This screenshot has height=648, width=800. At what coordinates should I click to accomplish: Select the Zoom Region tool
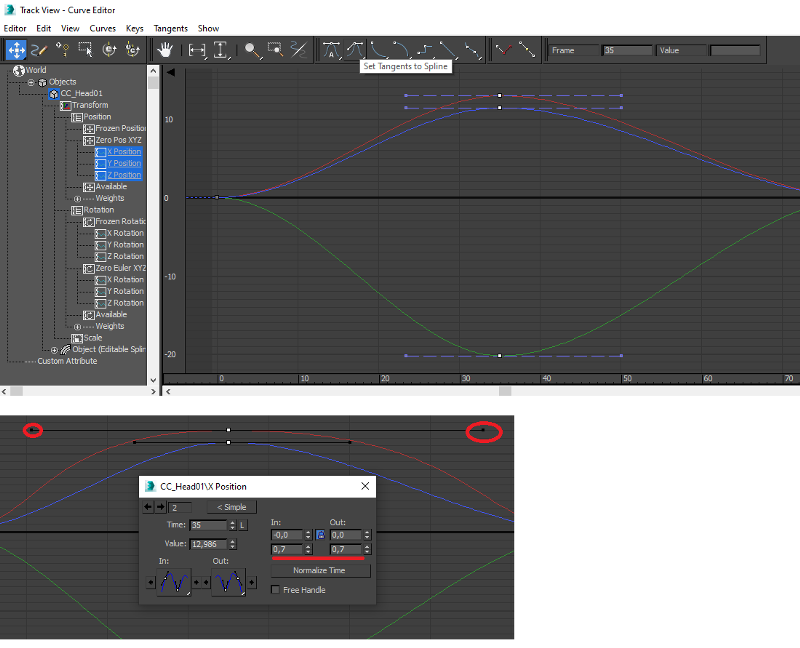point(276,50)
